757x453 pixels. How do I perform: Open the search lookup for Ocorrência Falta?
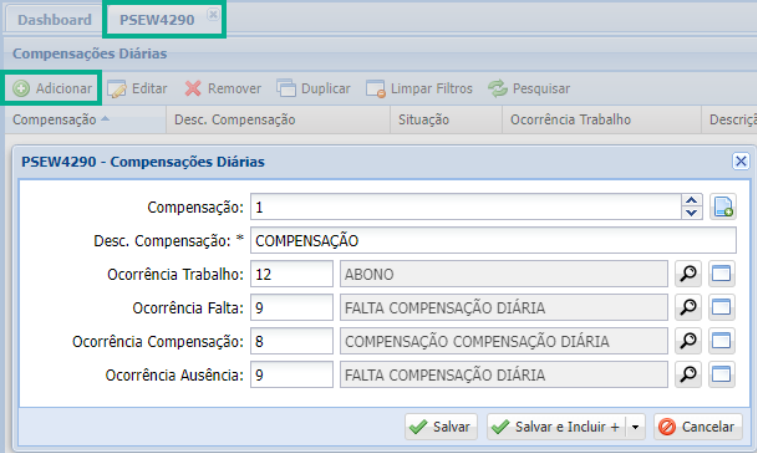click(688, 307)
